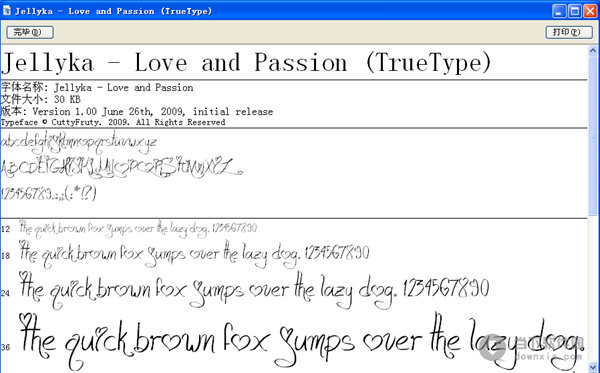Screen dimensions: 600x373
Task: Click the window title bar text
Action: coord(113,11)
